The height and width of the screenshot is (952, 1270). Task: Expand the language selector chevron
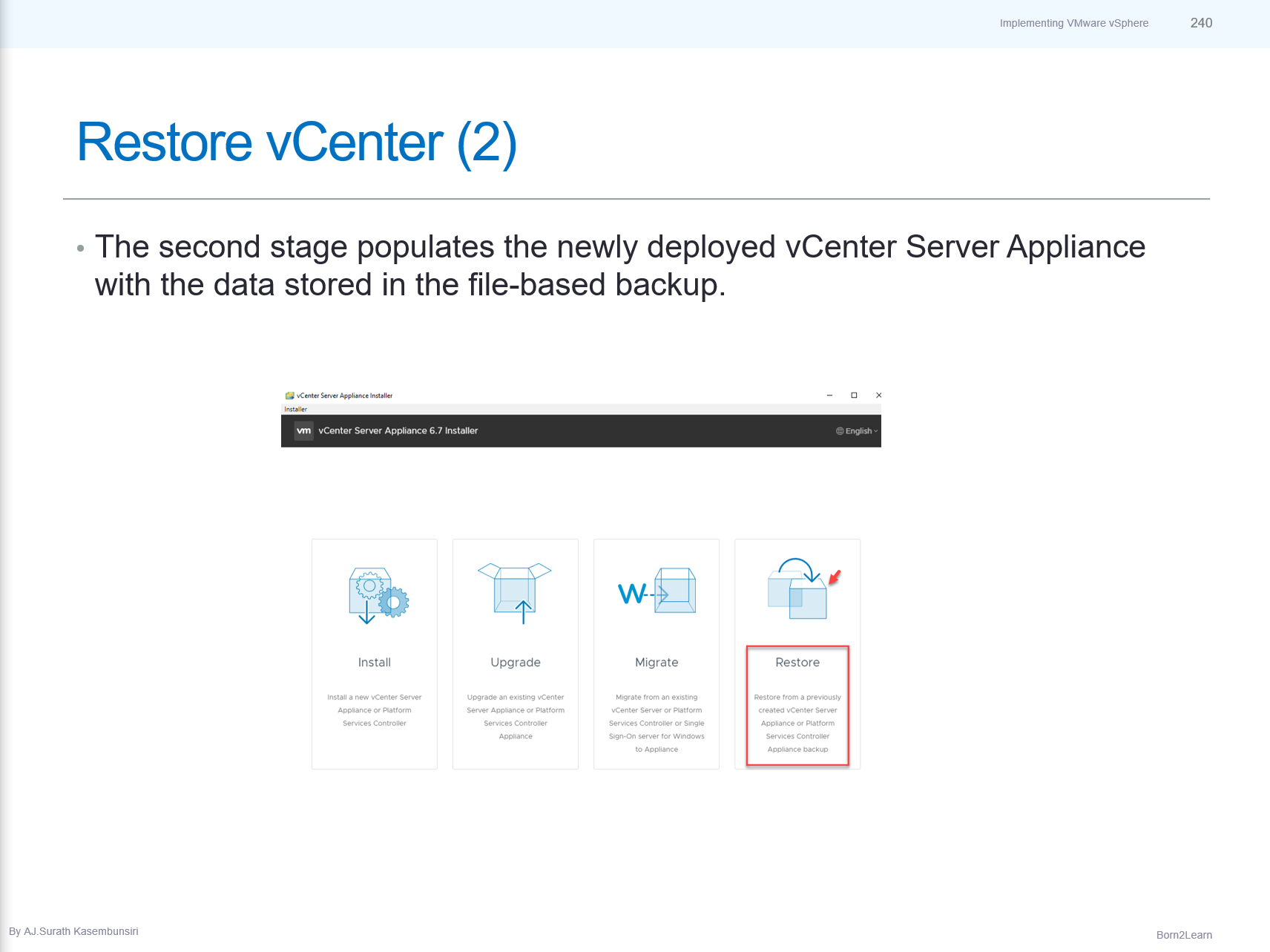click(x=875, y=430)
